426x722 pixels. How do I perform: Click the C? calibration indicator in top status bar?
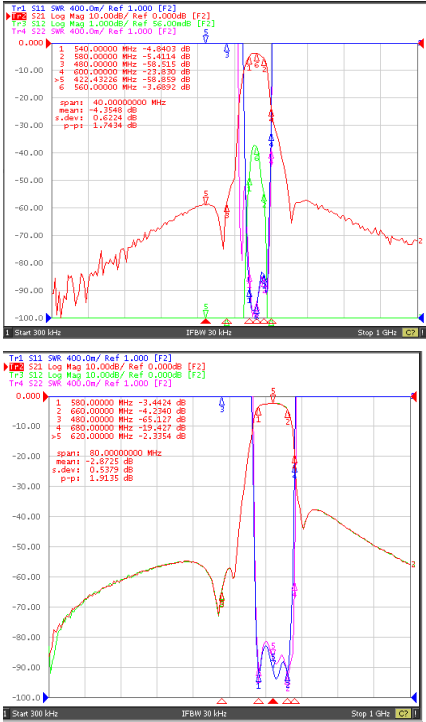pyautogui.click(x=409, y=332)
